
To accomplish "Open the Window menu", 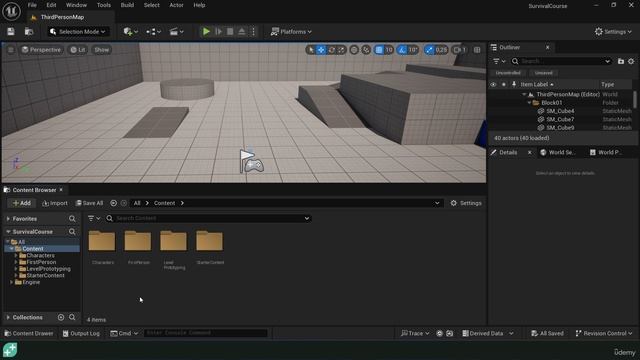I will (76, 5).
